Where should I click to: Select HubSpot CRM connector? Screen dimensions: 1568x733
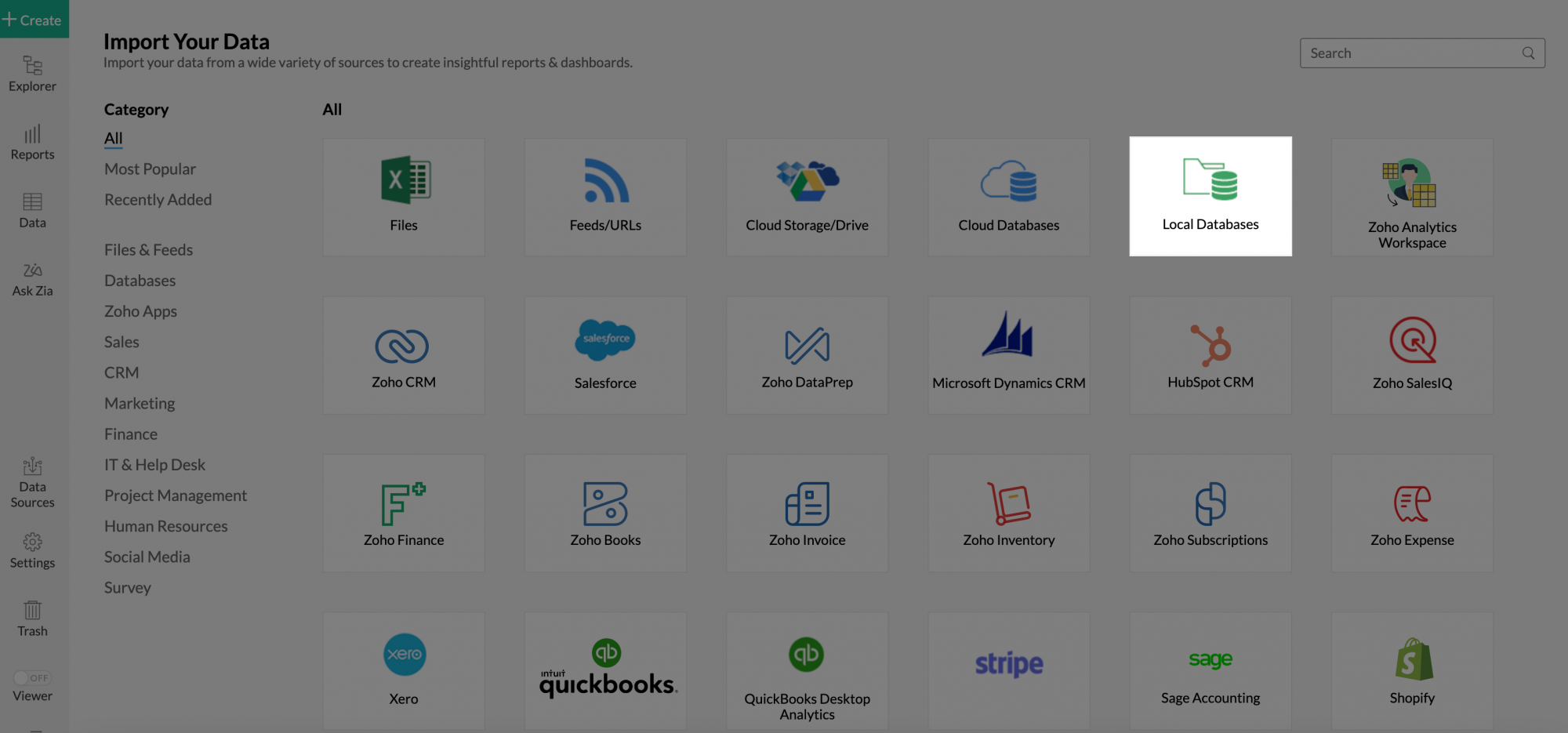tap(1210, 354)
